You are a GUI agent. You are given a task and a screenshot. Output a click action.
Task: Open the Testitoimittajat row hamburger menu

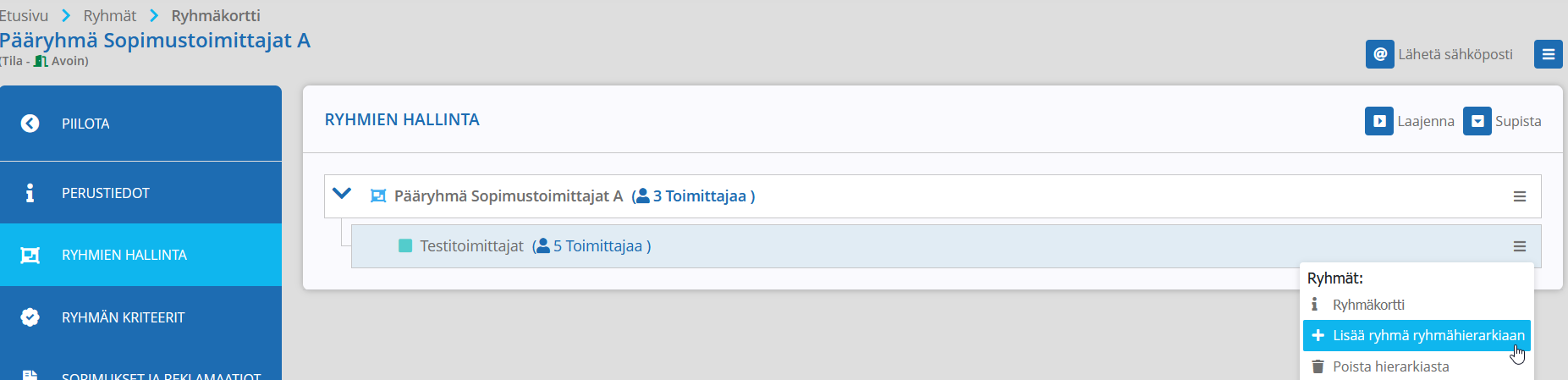pyautogui.click(x=1520, y=246)
